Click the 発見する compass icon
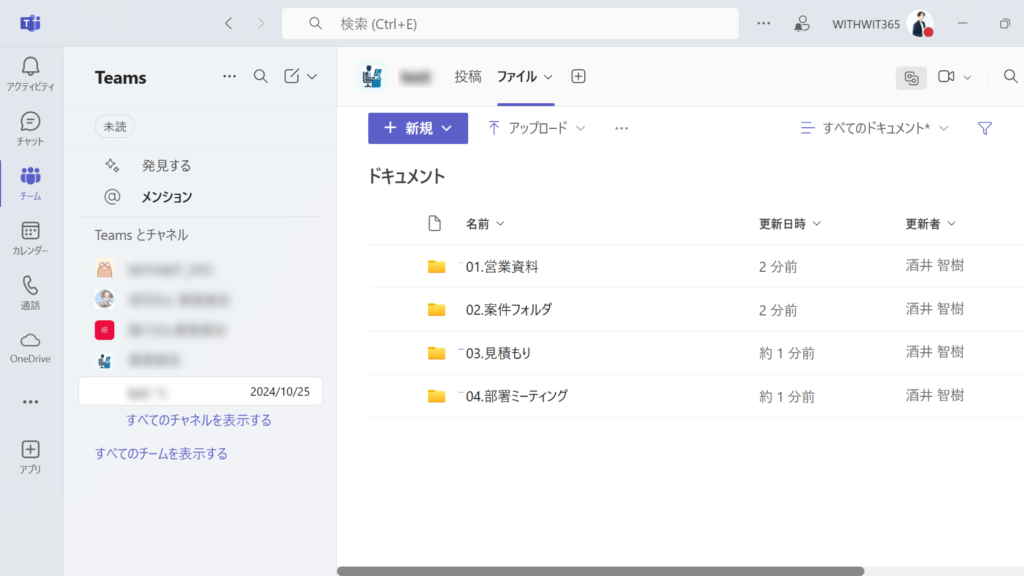 click(113, 165)
